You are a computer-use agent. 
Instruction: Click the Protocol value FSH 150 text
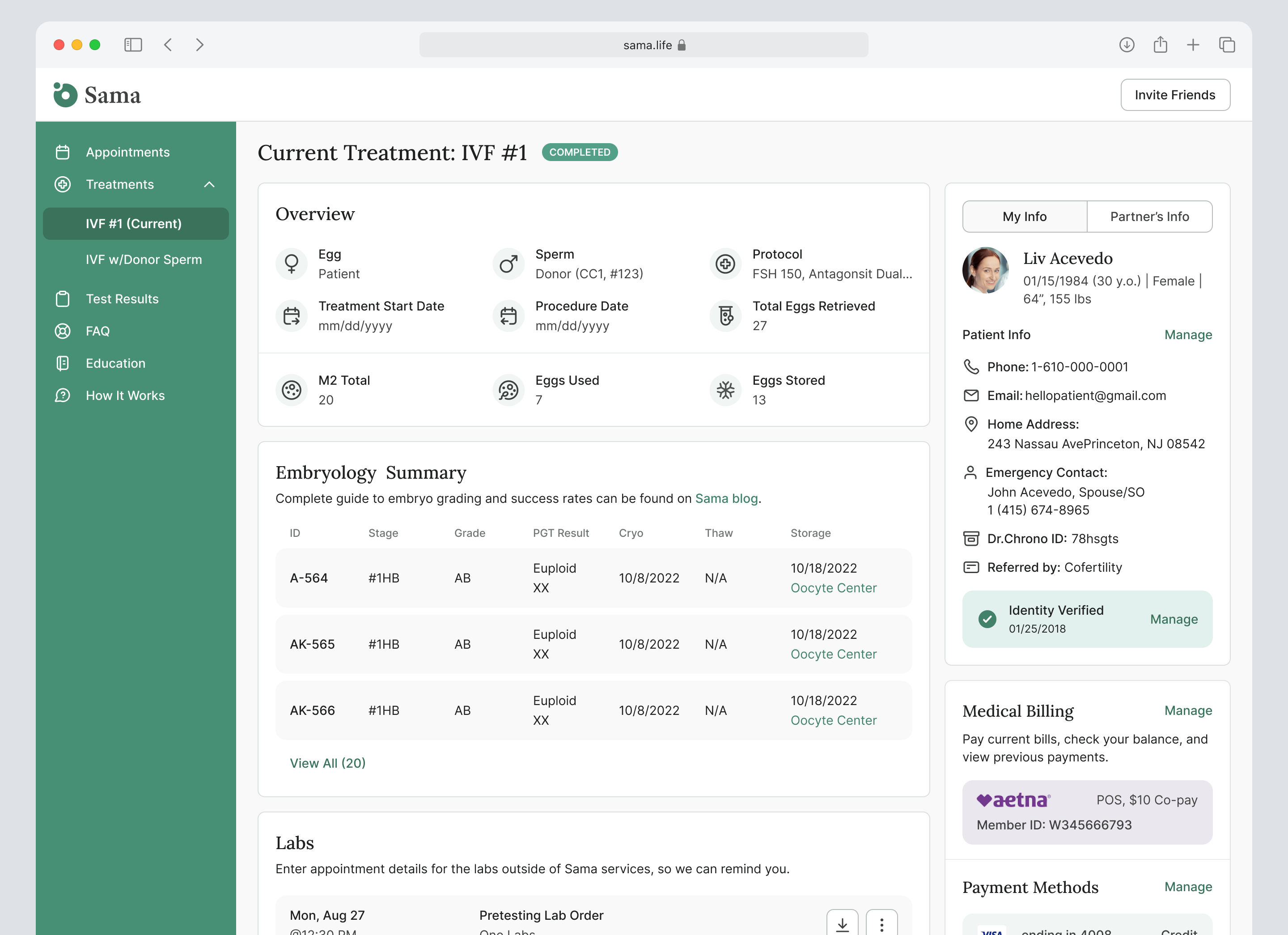coord(832,274)
